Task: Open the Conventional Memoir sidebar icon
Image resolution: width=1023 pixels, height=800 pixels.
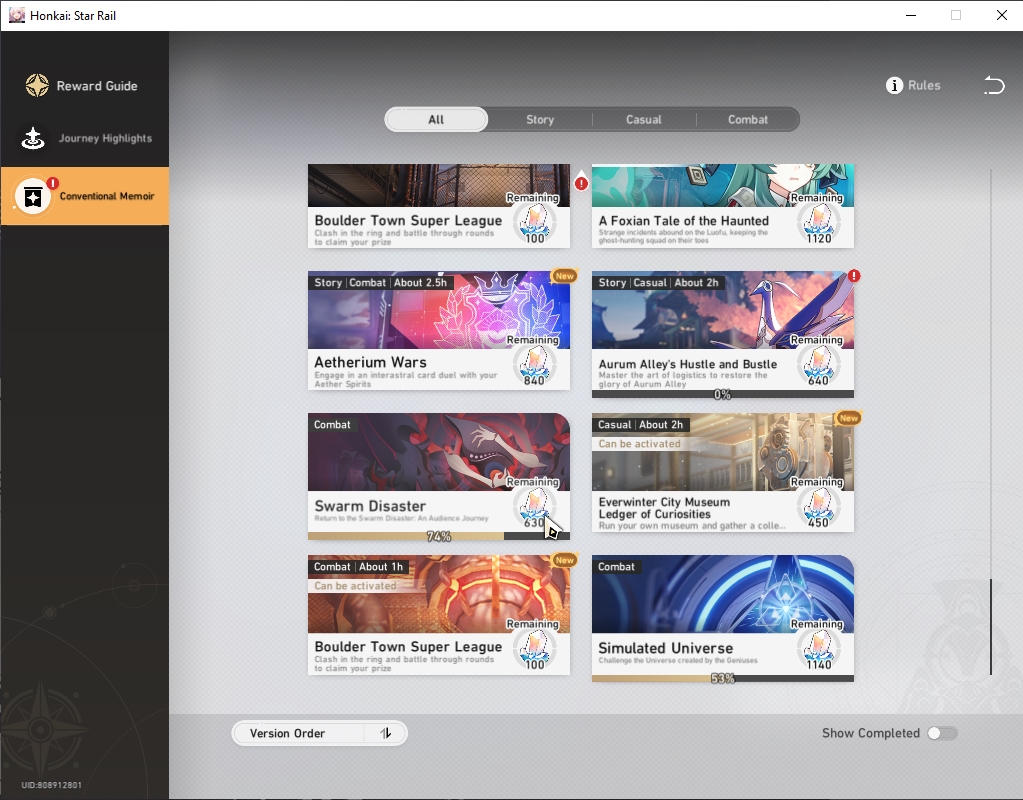Action: 33,196
